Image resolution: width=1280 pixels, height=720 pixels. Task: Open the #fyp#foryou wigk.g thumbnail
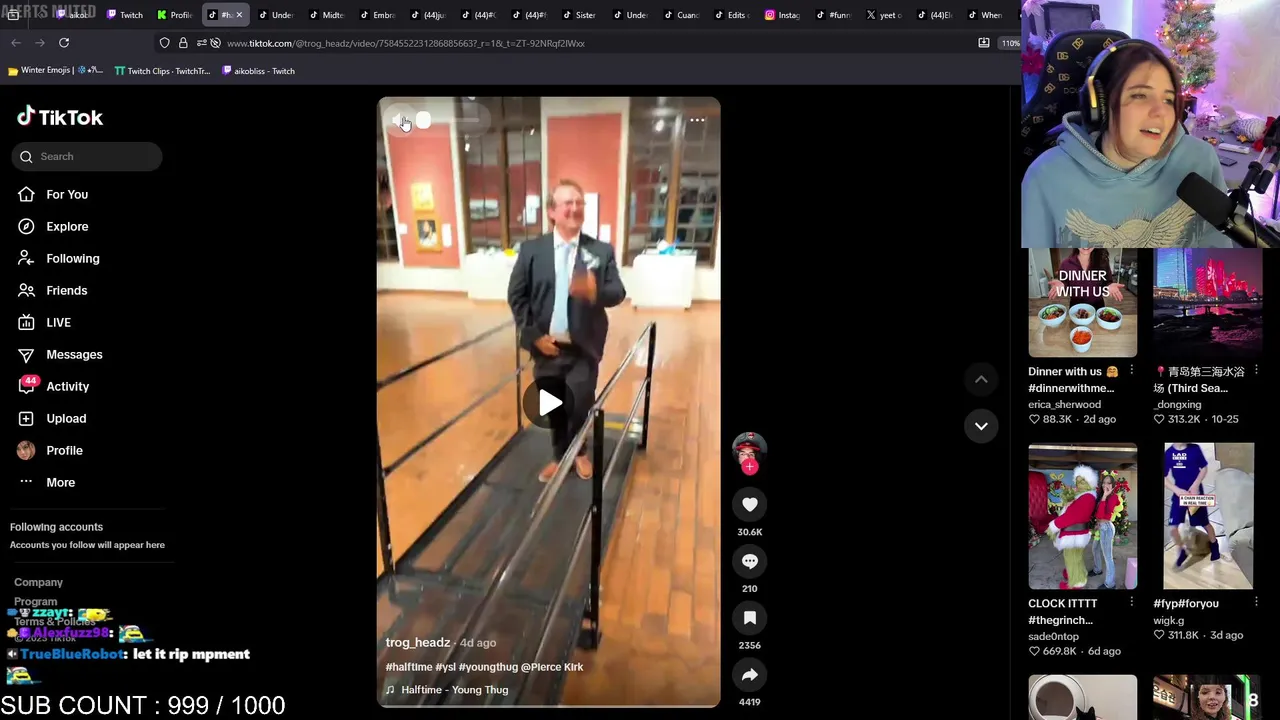(1208, 516)
